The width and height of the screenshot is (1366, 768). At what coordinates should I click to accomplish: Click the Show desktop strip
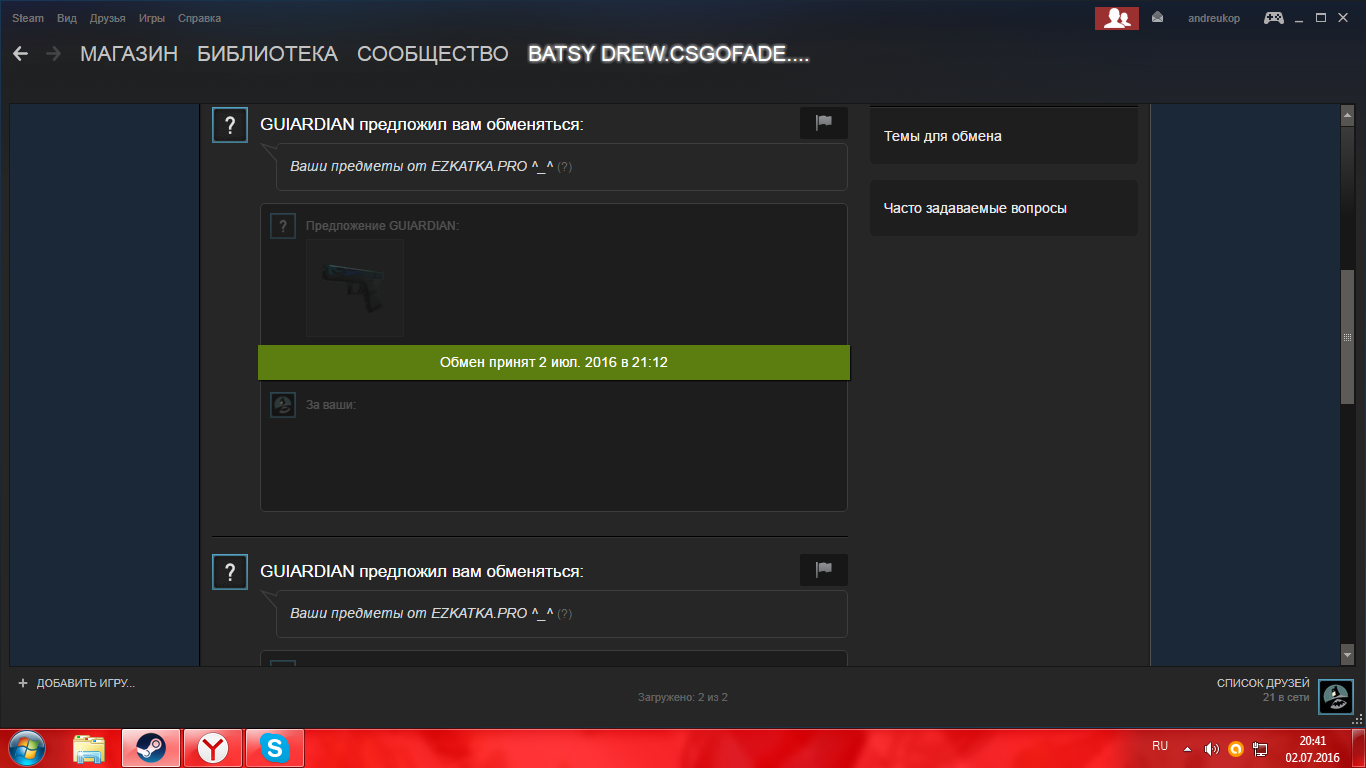(1359, 748)
